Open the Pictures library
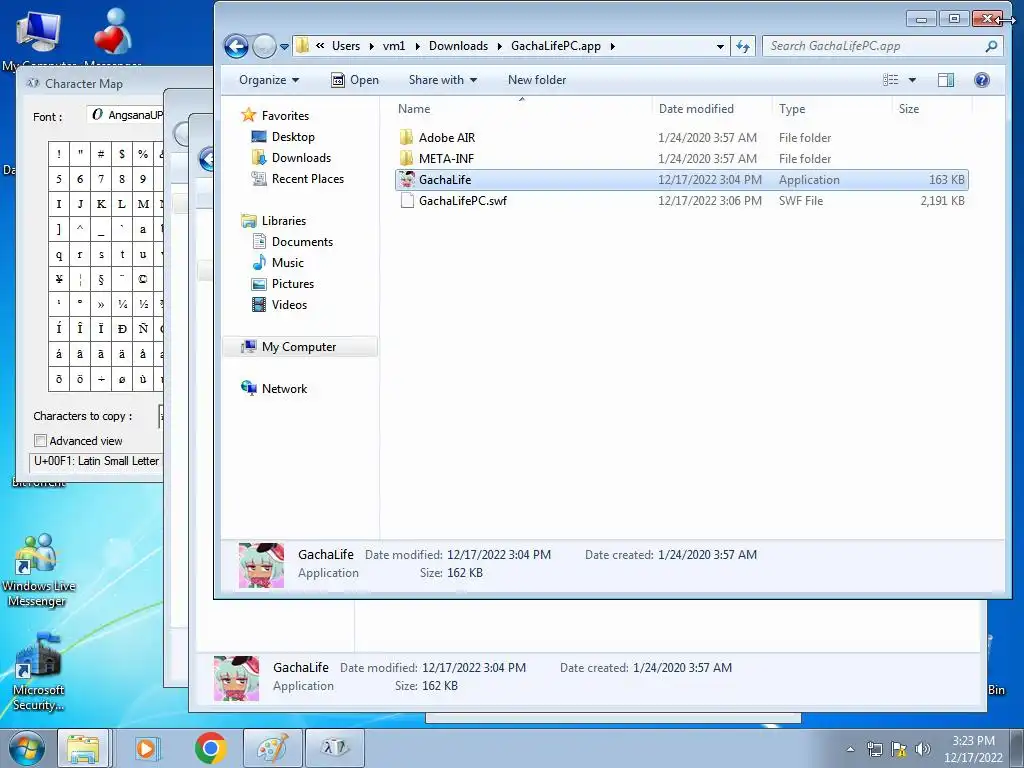This screenshot has width=1024, height=768. point(293,283)
